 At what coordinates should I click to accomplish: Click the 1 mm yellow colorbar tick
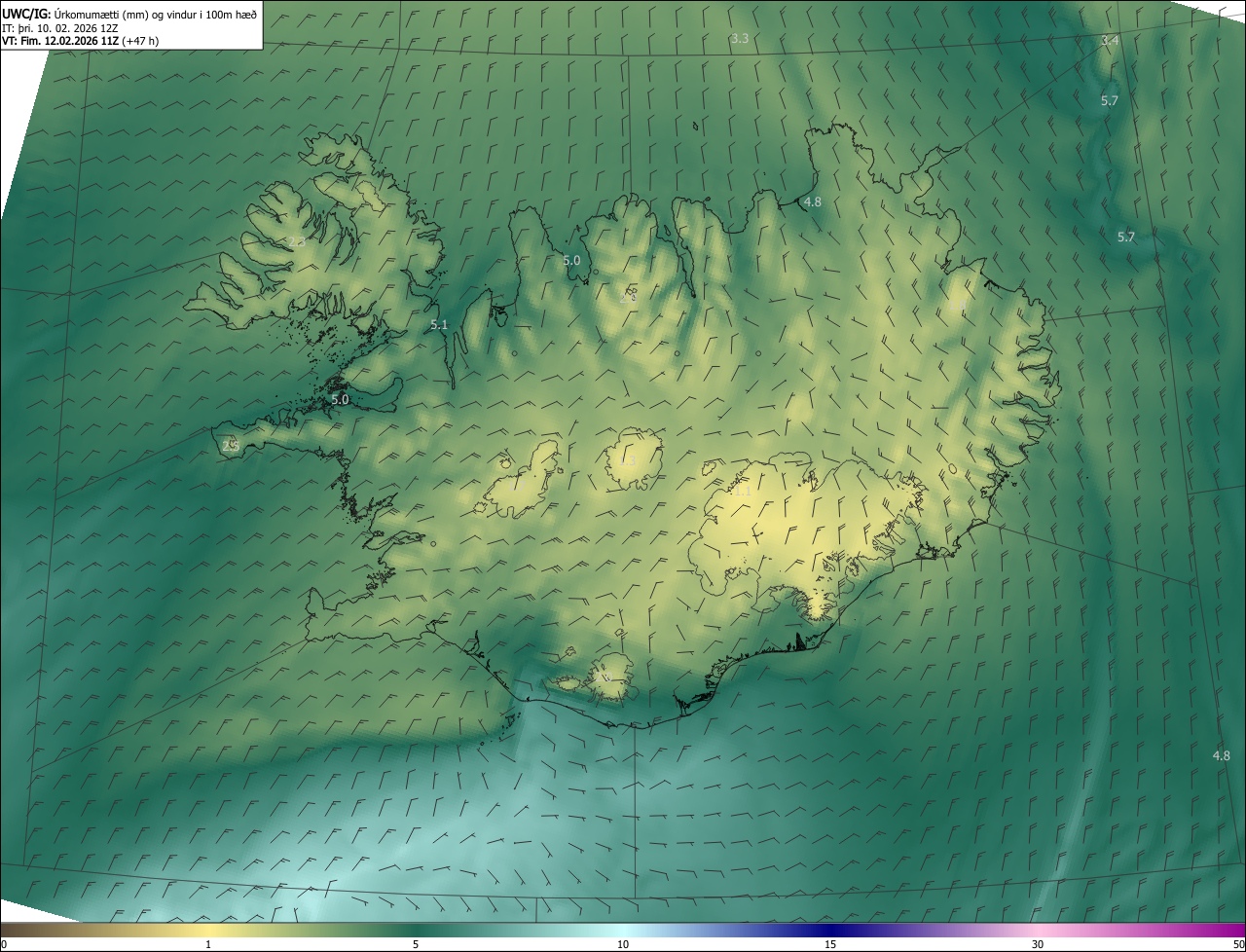208,944
